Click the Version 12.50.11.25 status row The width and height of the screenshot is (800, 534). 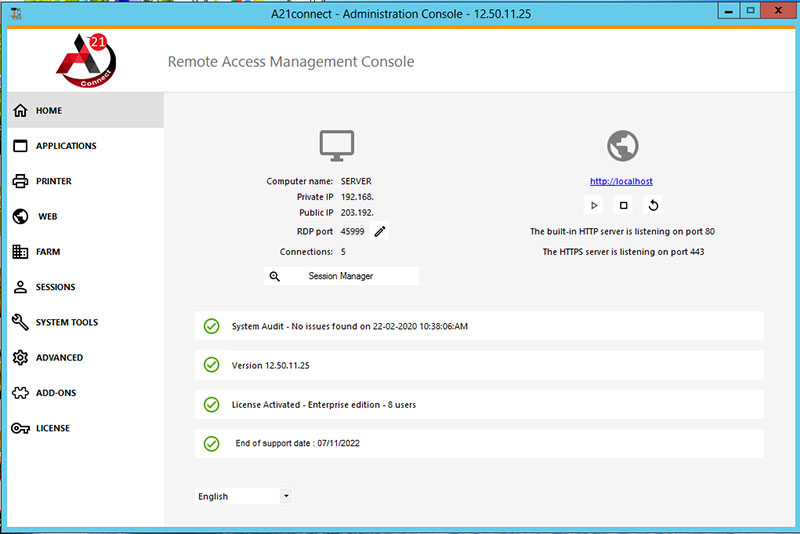coord(479,365)
